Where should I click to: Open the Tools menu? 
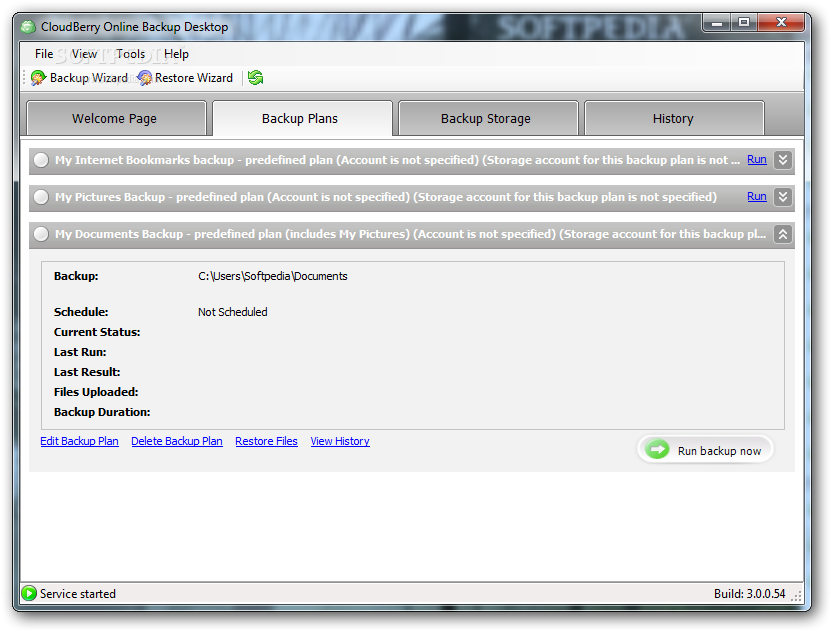coord(131,54)
